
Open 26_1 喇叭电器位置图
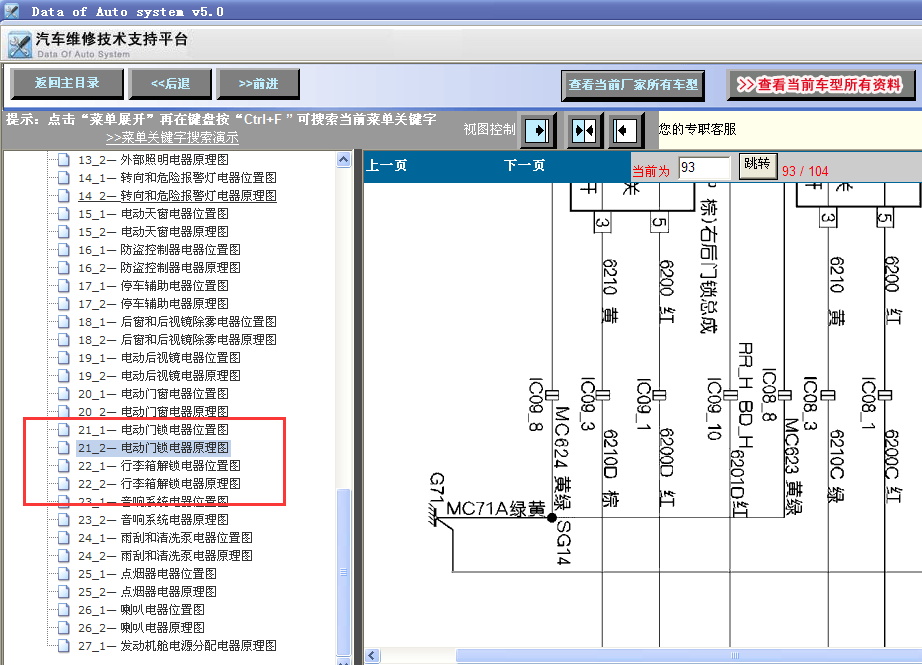click(142, 610)
